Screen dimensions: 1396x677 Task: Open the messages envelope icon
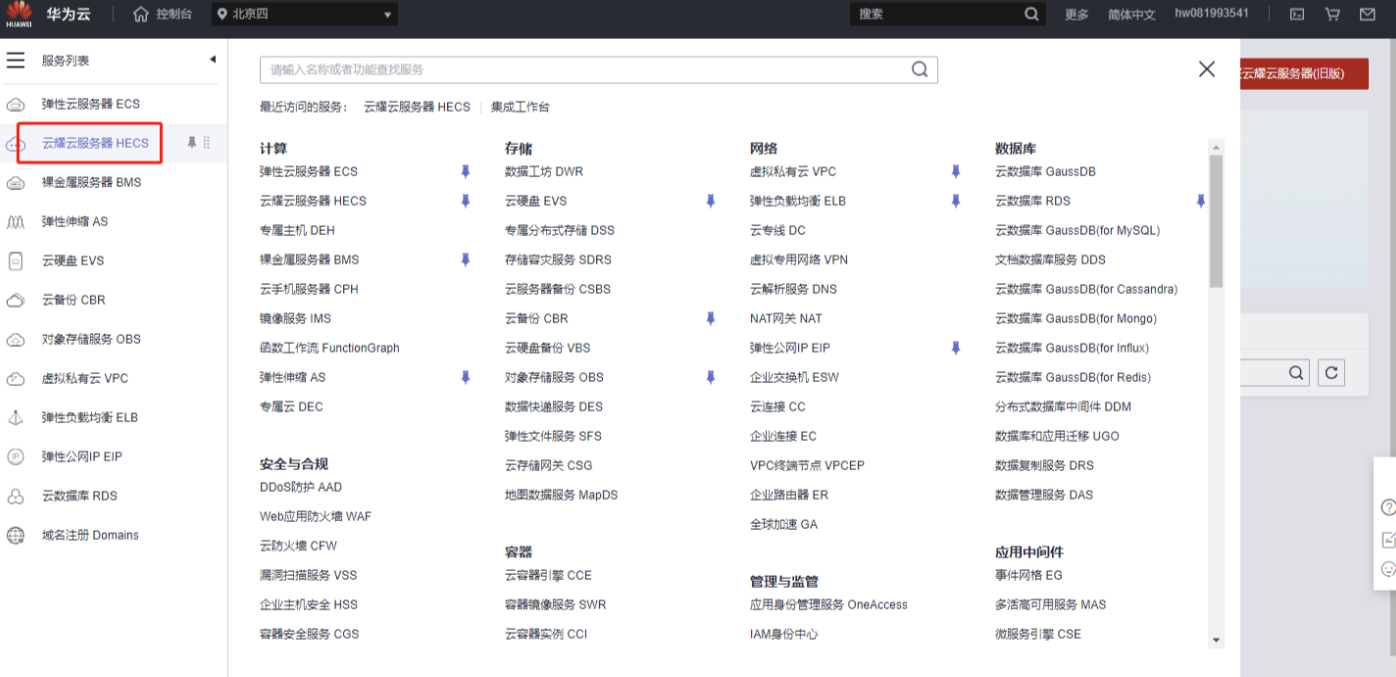click(1367, 15)
